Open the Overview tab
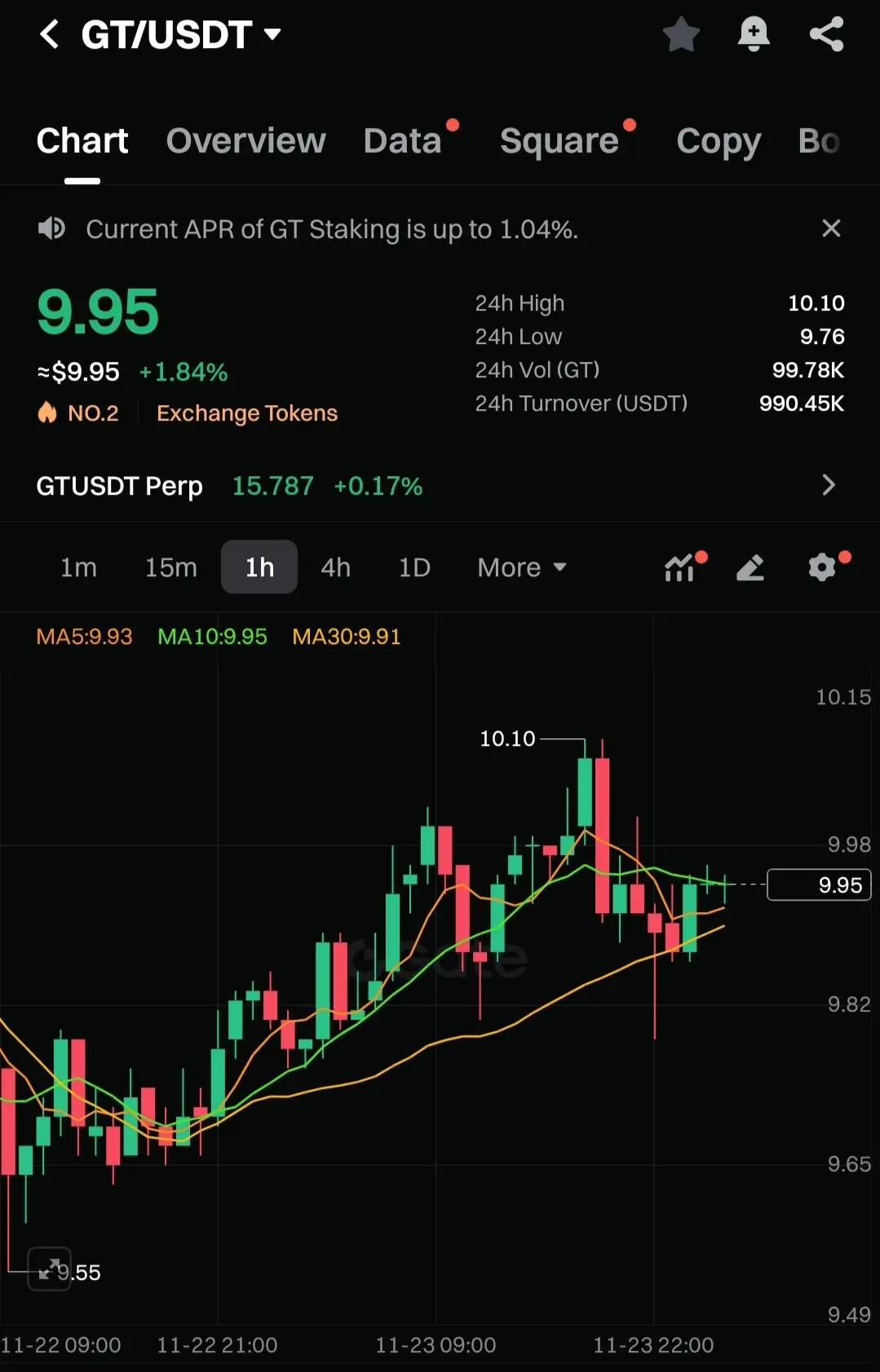Viewport: 880px width, 1372px height. [x=245, y=141]
